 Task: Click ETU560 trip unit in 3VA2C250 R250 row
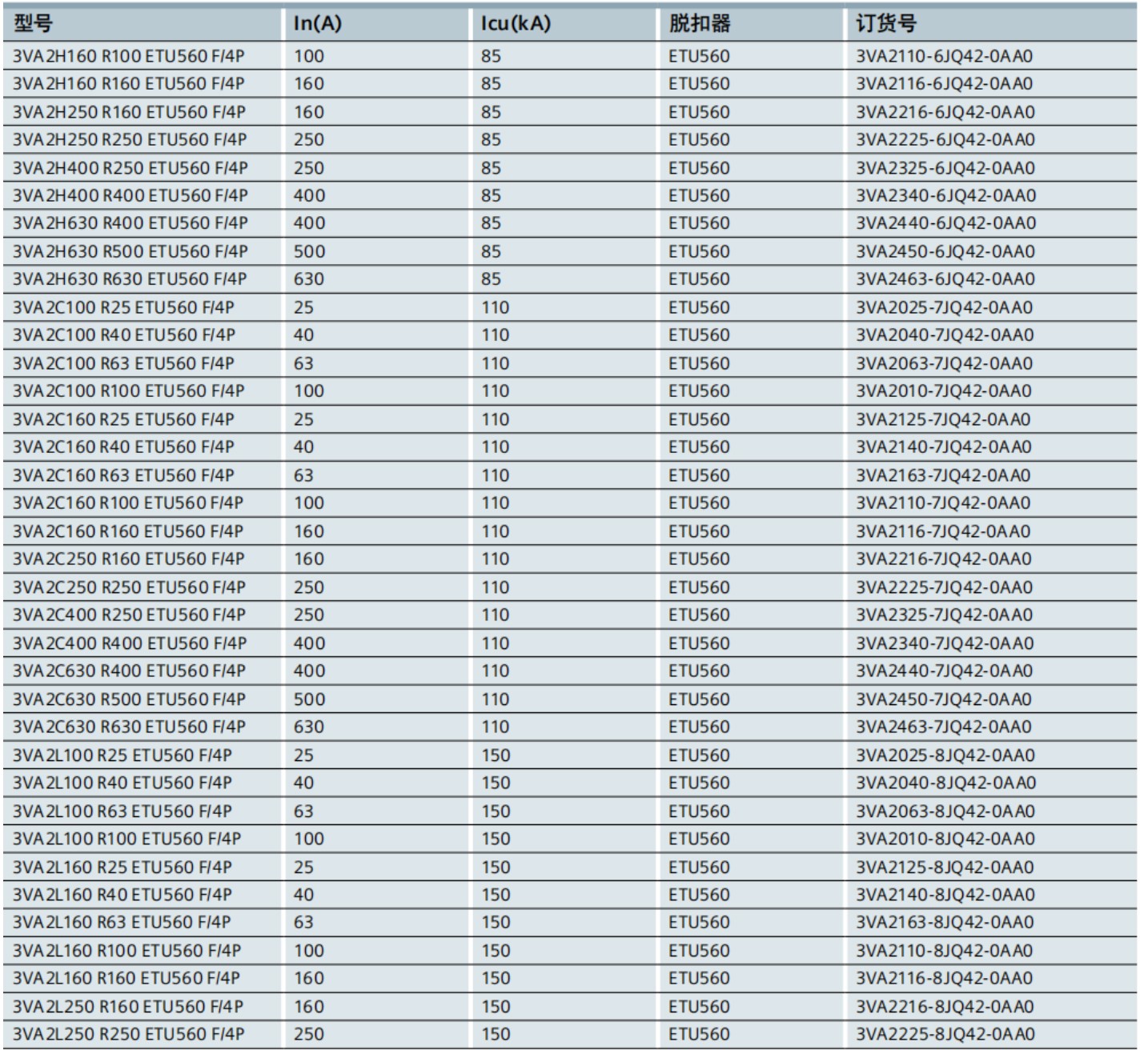point(700,587)
